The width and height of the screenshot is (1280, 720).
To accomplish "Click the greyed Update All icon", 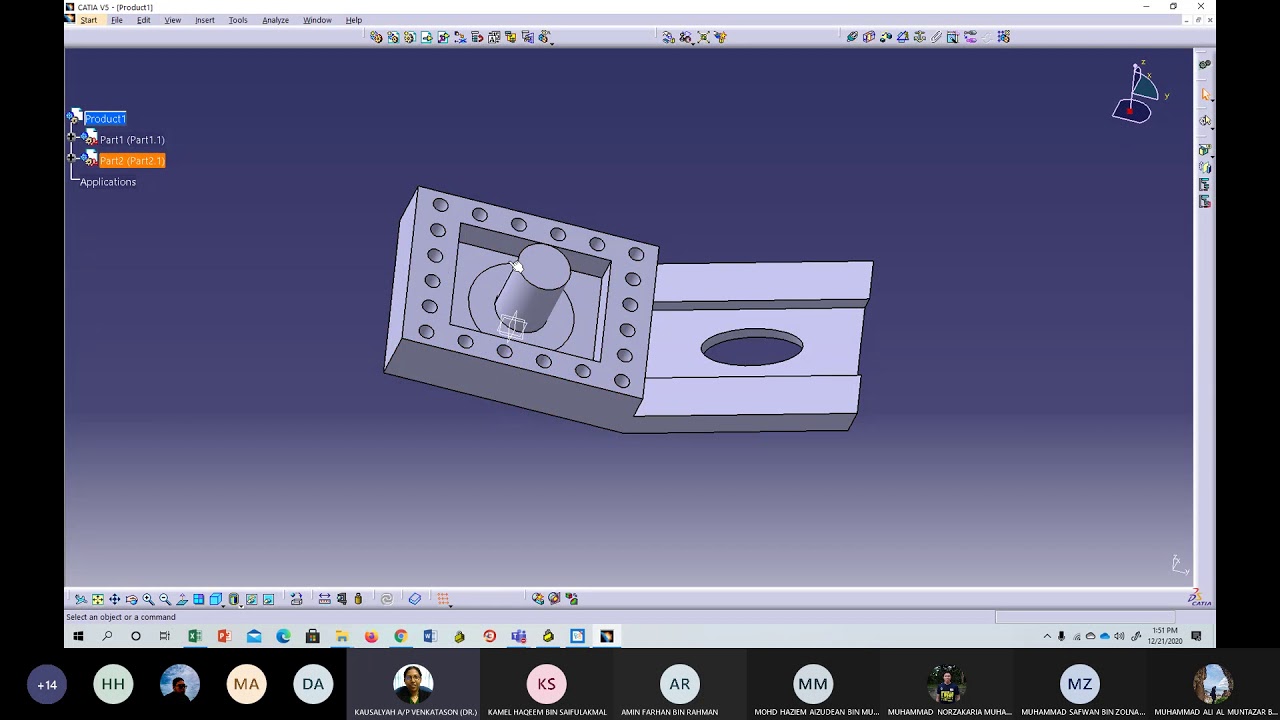I will tap(386, 599).
